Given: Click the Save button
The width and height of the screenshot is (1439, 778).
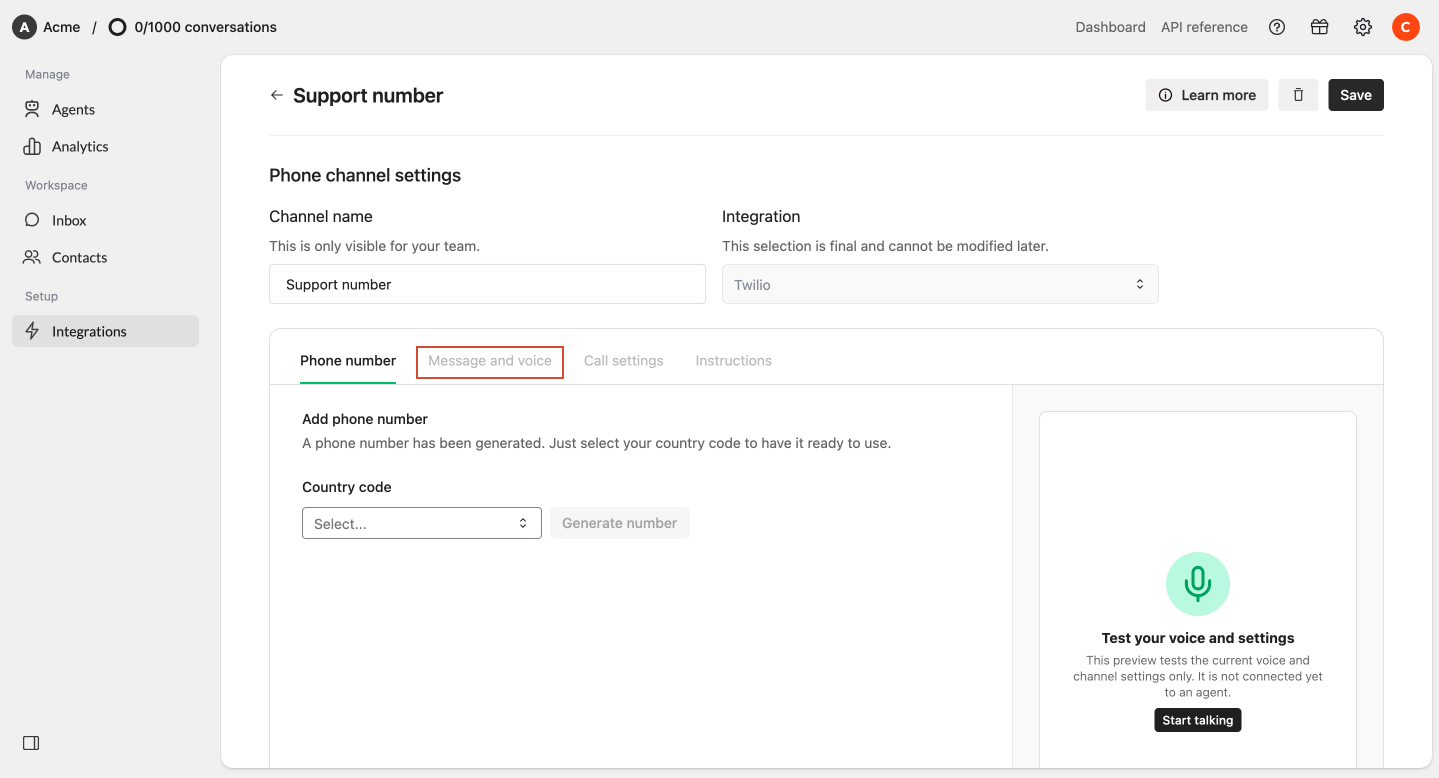Looking at the screenshot, I should [1356, 95].
